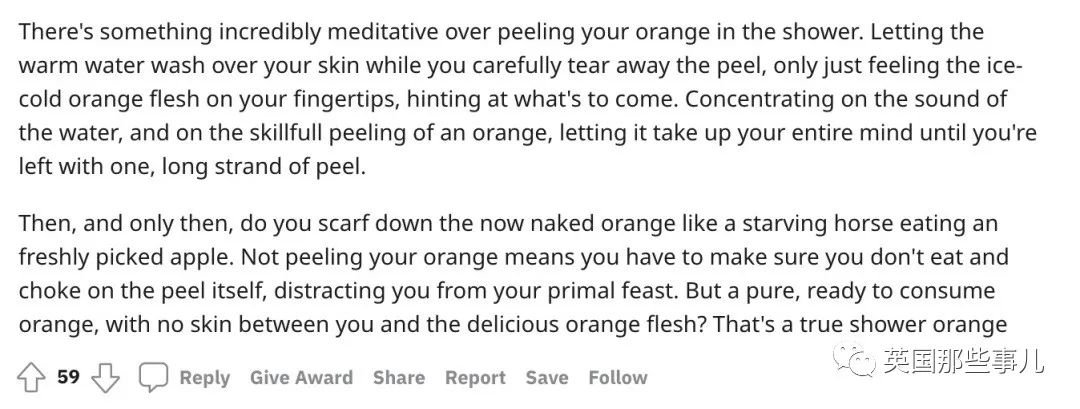Viewport: 1080px width, 409px height.
Task: Downvote the shower orange comment
Action: click(x=105, y=378)
